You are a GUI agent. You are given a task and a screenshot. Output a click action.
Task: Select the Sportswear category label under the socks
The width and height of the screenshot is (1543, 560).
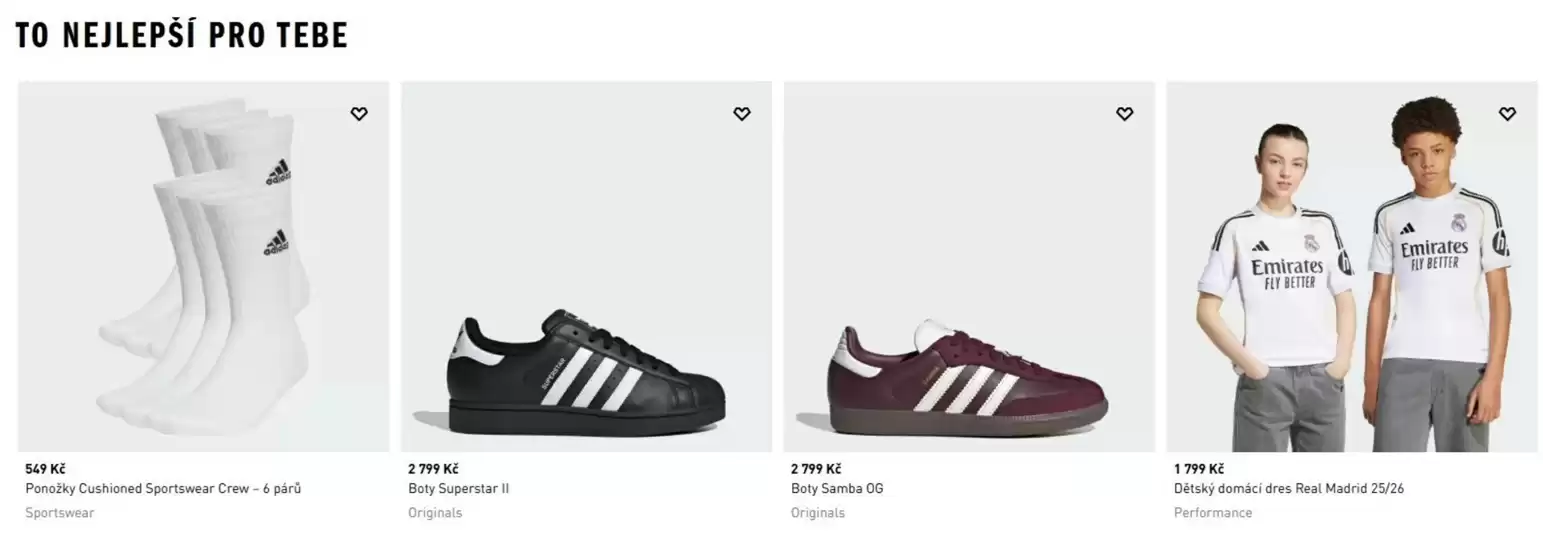[x=60, y=513]
